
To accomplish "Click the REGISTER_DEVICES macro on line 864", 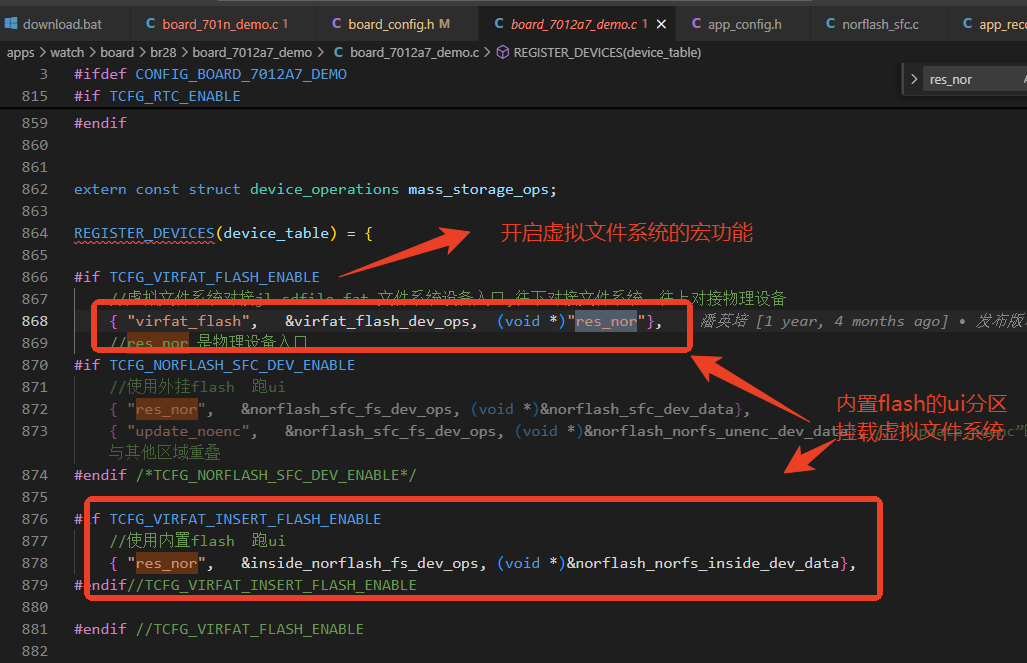I will tap(144, 233).
